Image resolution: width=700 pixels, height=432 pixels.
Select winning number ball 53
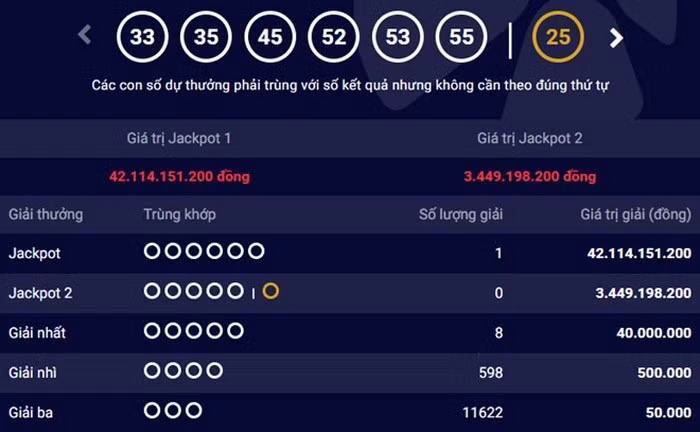pyautogui.click(x=398, y=38)
